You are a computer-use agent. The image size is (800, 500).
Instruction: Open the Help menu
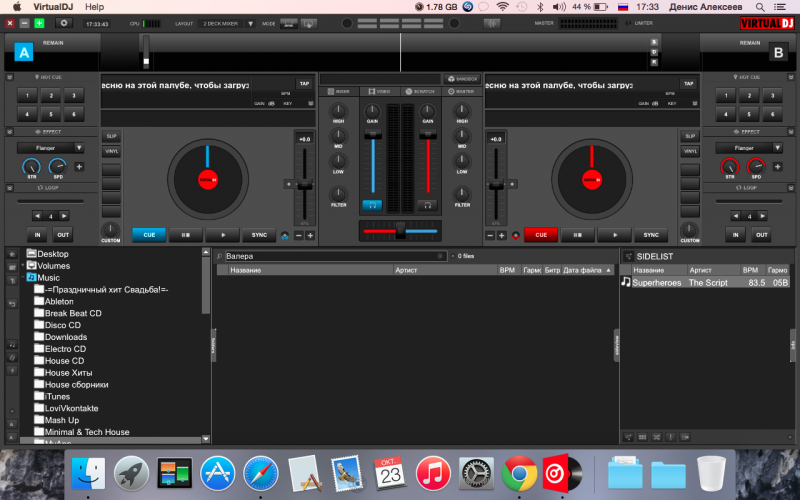pos(94,7)
